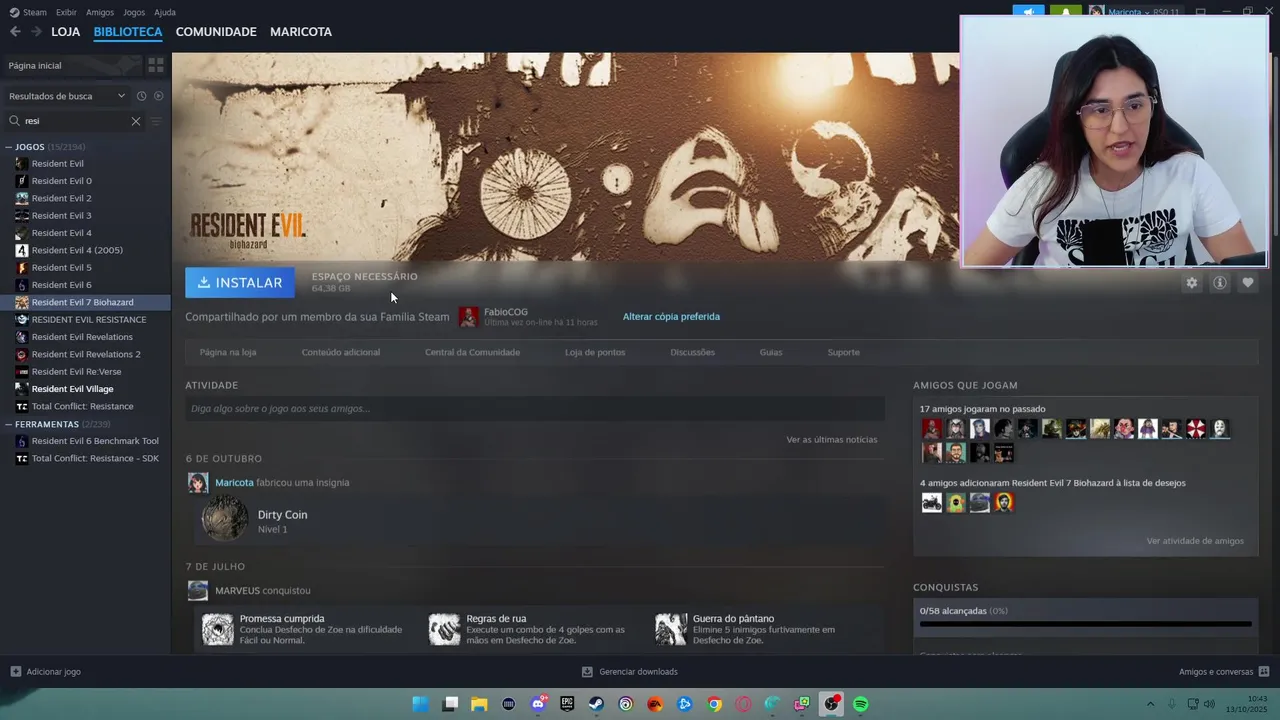Select Resident Evil Village in list

point(72,389)
